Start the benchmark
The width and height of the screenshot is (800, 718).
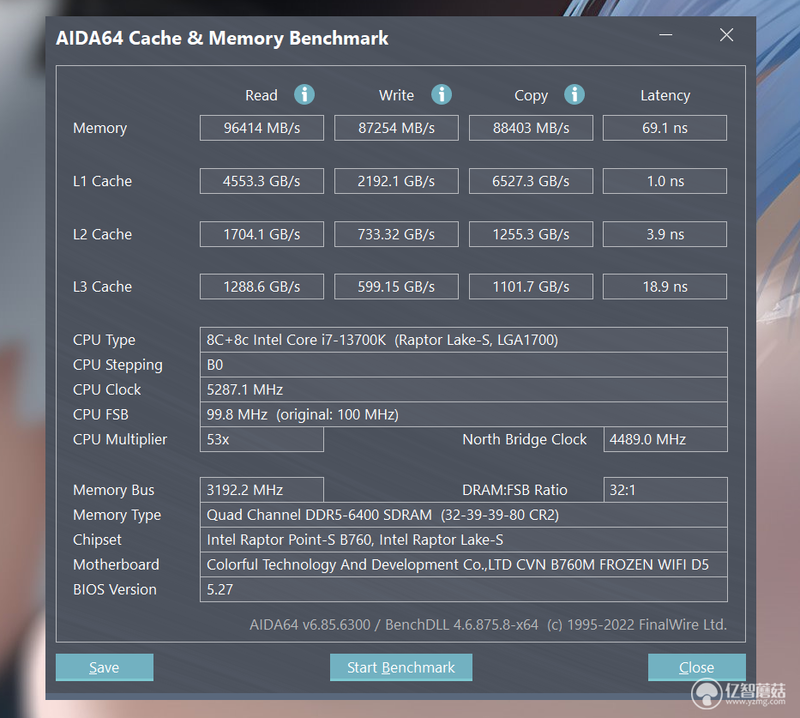point(401,667)
